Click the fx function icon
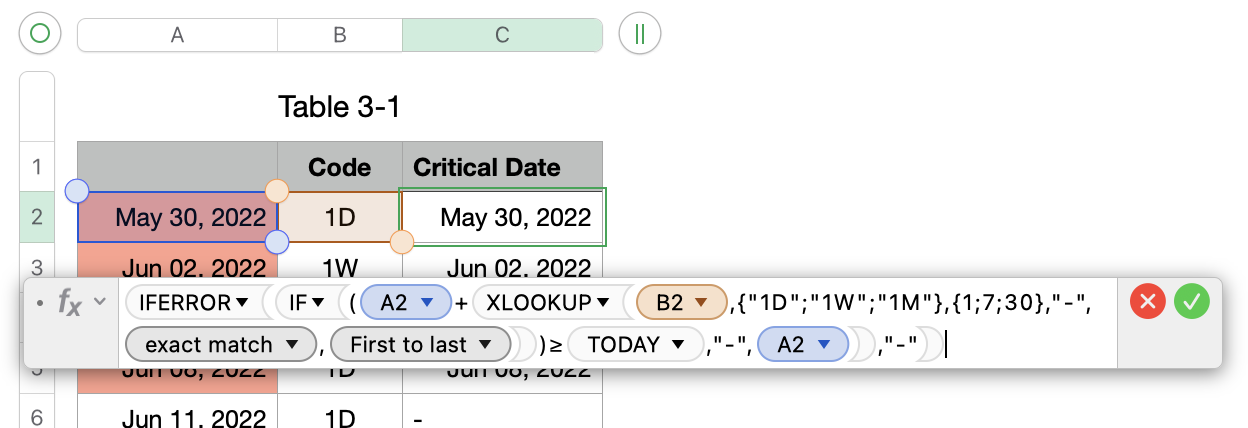Image resolution: width=1248 pixels, height=428 pixels. tap(70, 303)
